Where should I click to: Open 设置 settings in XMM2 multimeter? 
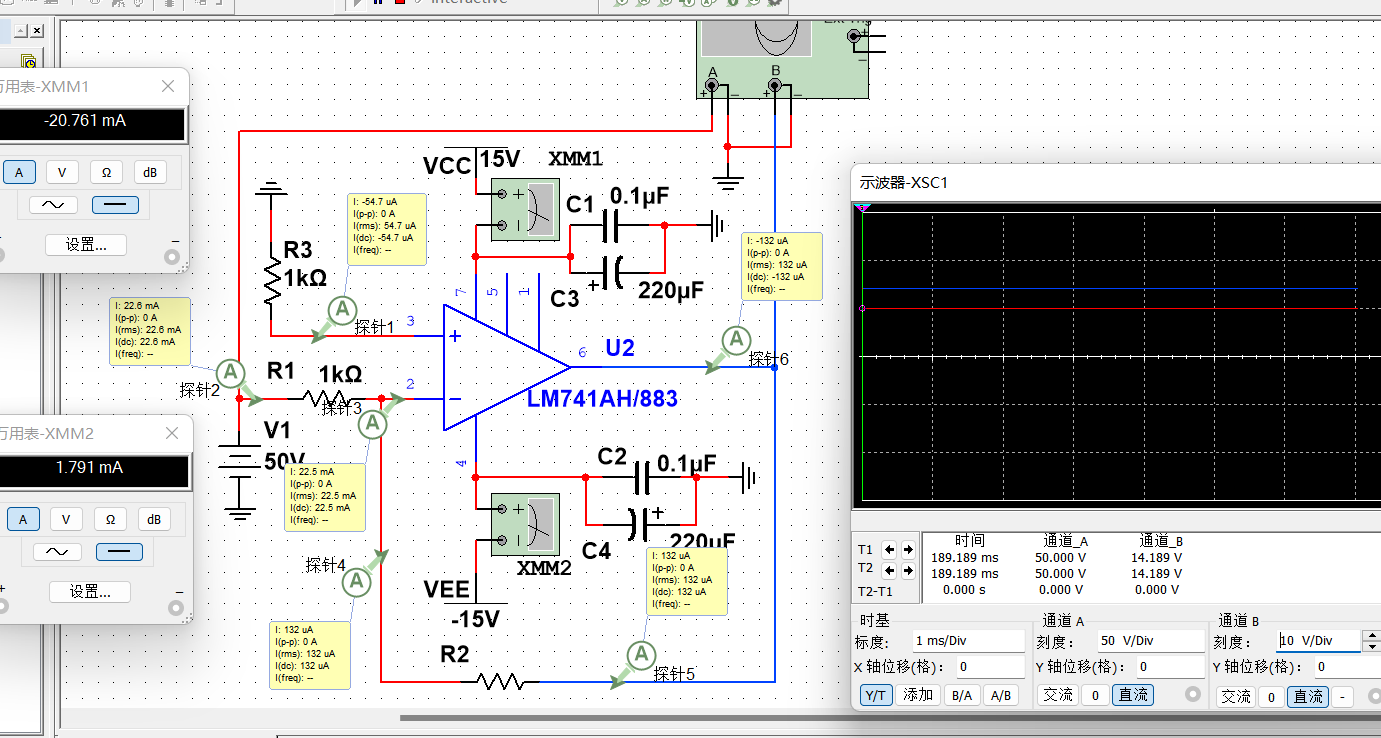coord(89,592)
